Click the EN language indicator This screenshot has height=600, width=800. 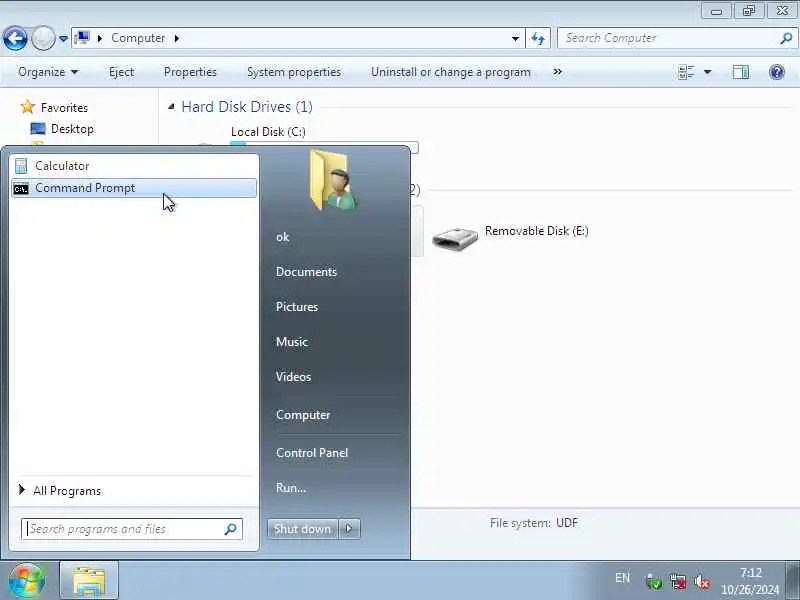[622, 578]
